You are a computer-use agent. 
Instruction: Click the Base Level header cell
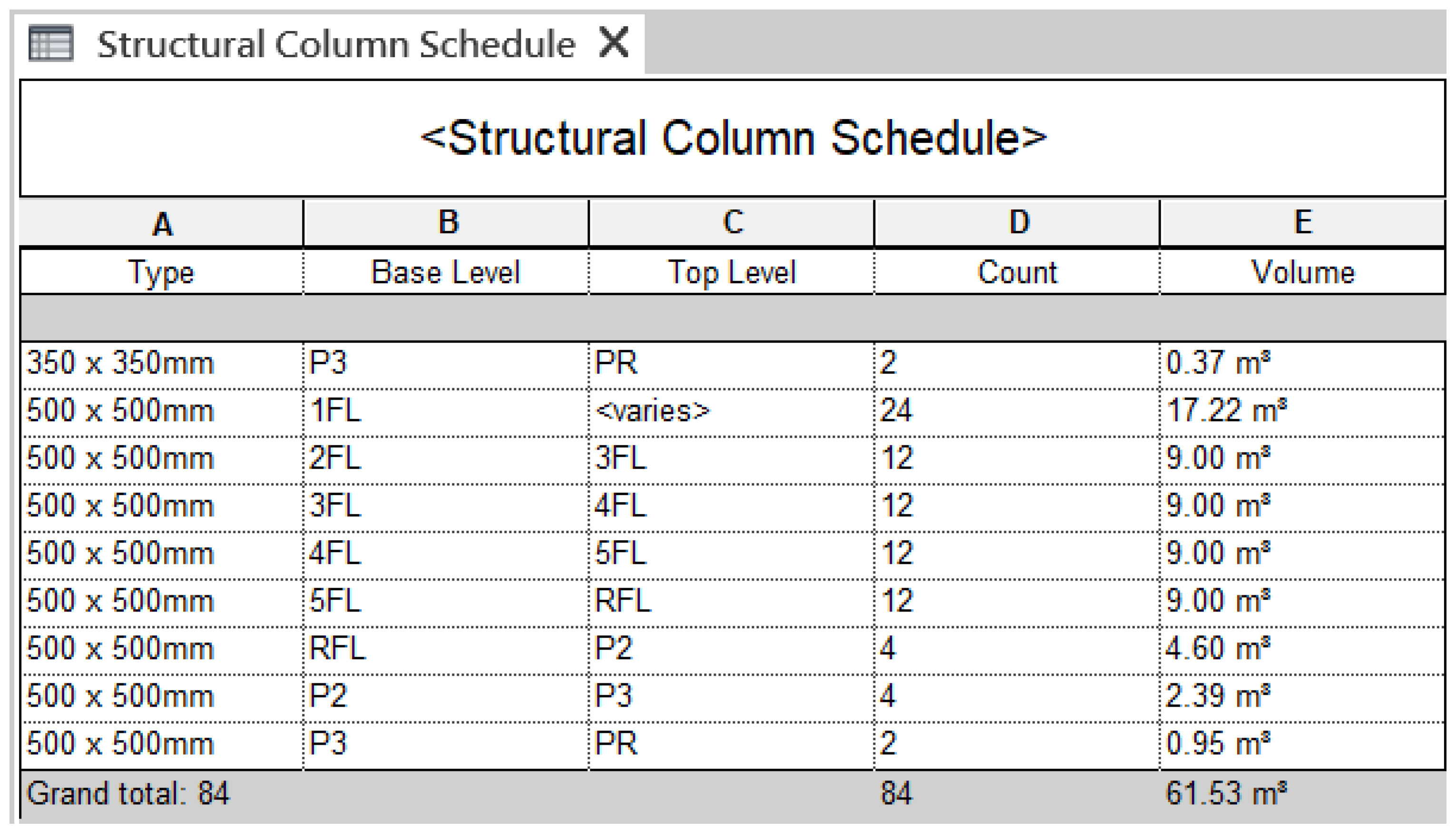point(446,272)
